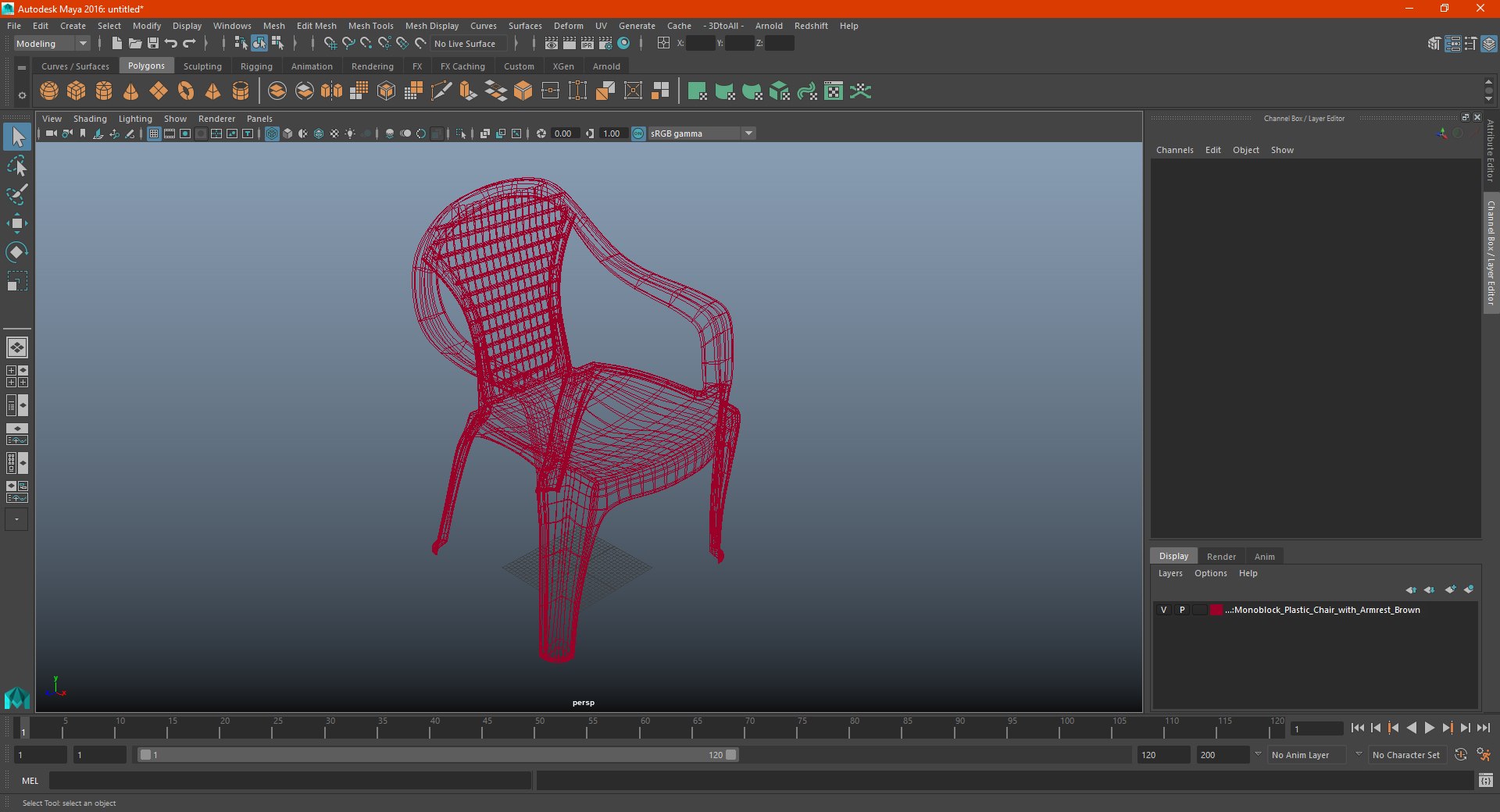The width and height of the screenshot is (1500, 812).
Task: Open shelf tab list menu icon
Action: click(x=22, y=68)
